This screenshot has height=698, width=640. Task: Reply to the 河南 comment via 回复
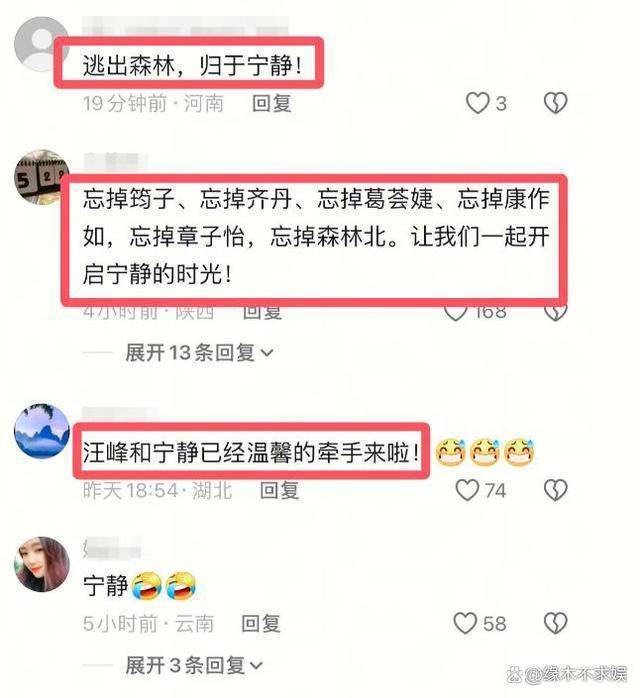pyautogui.click(x=272, y=103)
